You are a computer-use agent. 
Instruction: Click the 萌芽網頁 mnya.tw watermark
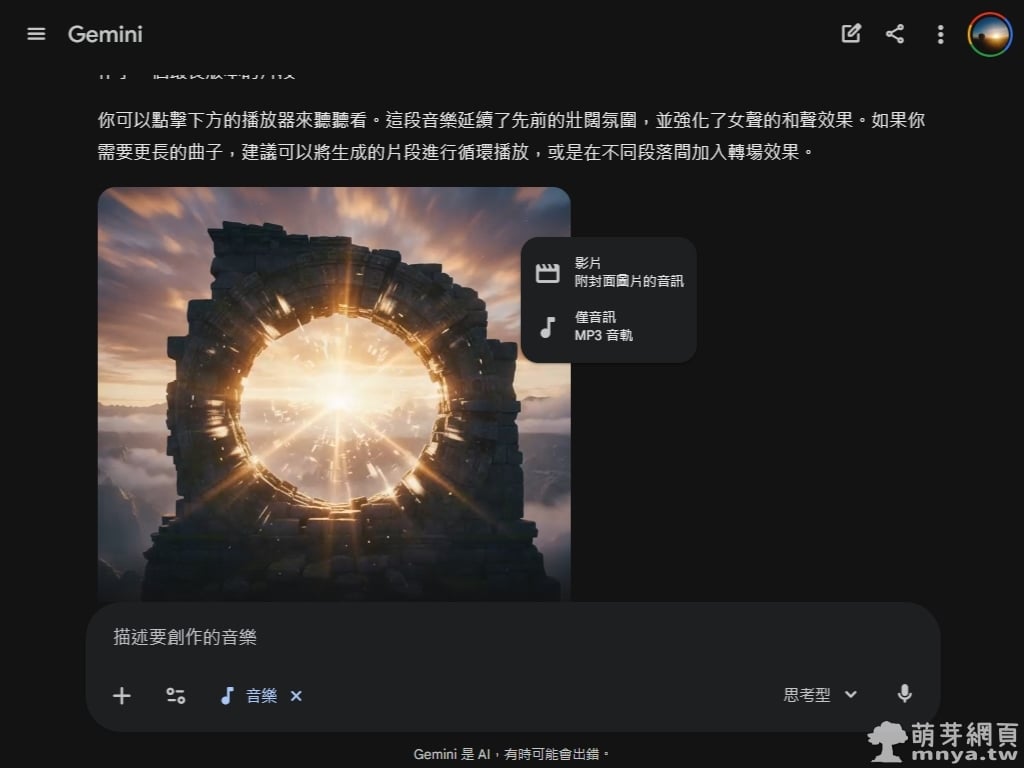pos(942,742)
